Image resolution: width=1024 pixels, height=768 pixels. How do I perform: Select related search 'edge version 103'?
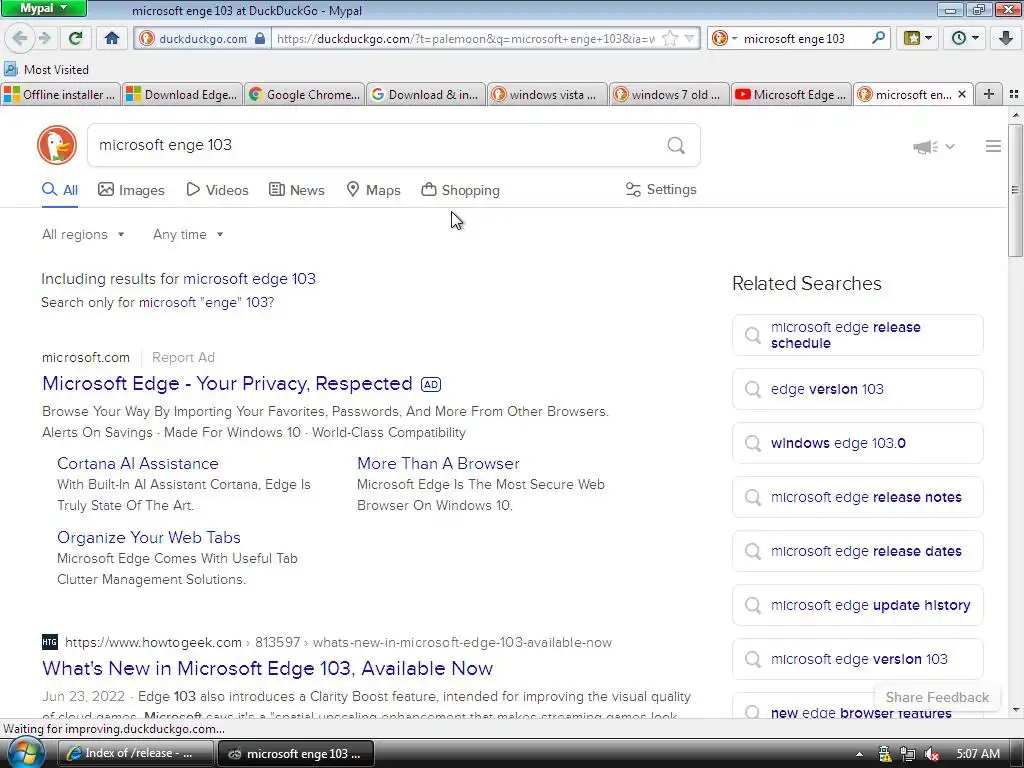pos(857,389)
